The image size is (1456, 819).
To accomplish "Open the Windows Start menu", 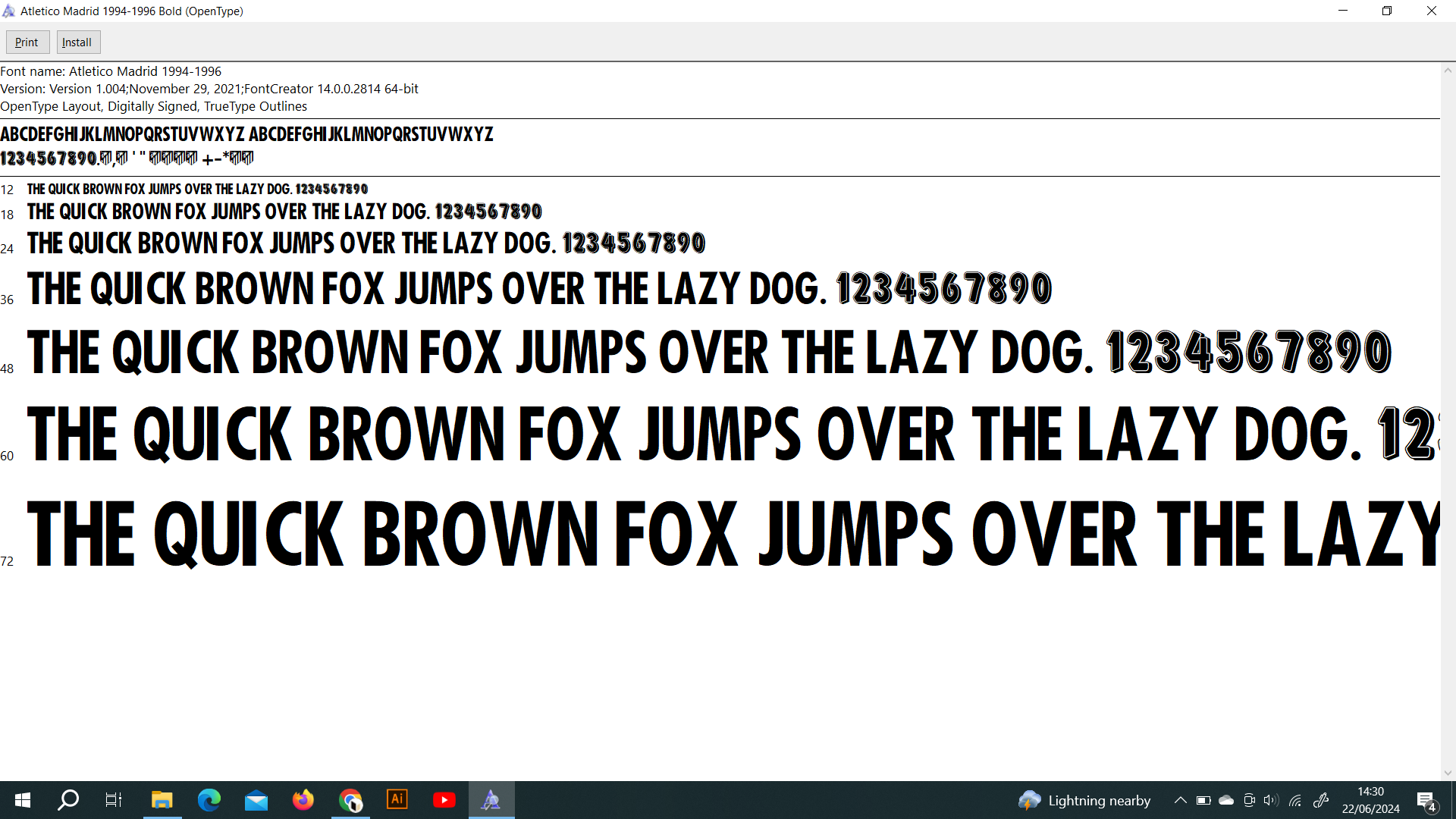I will point(23,800).
